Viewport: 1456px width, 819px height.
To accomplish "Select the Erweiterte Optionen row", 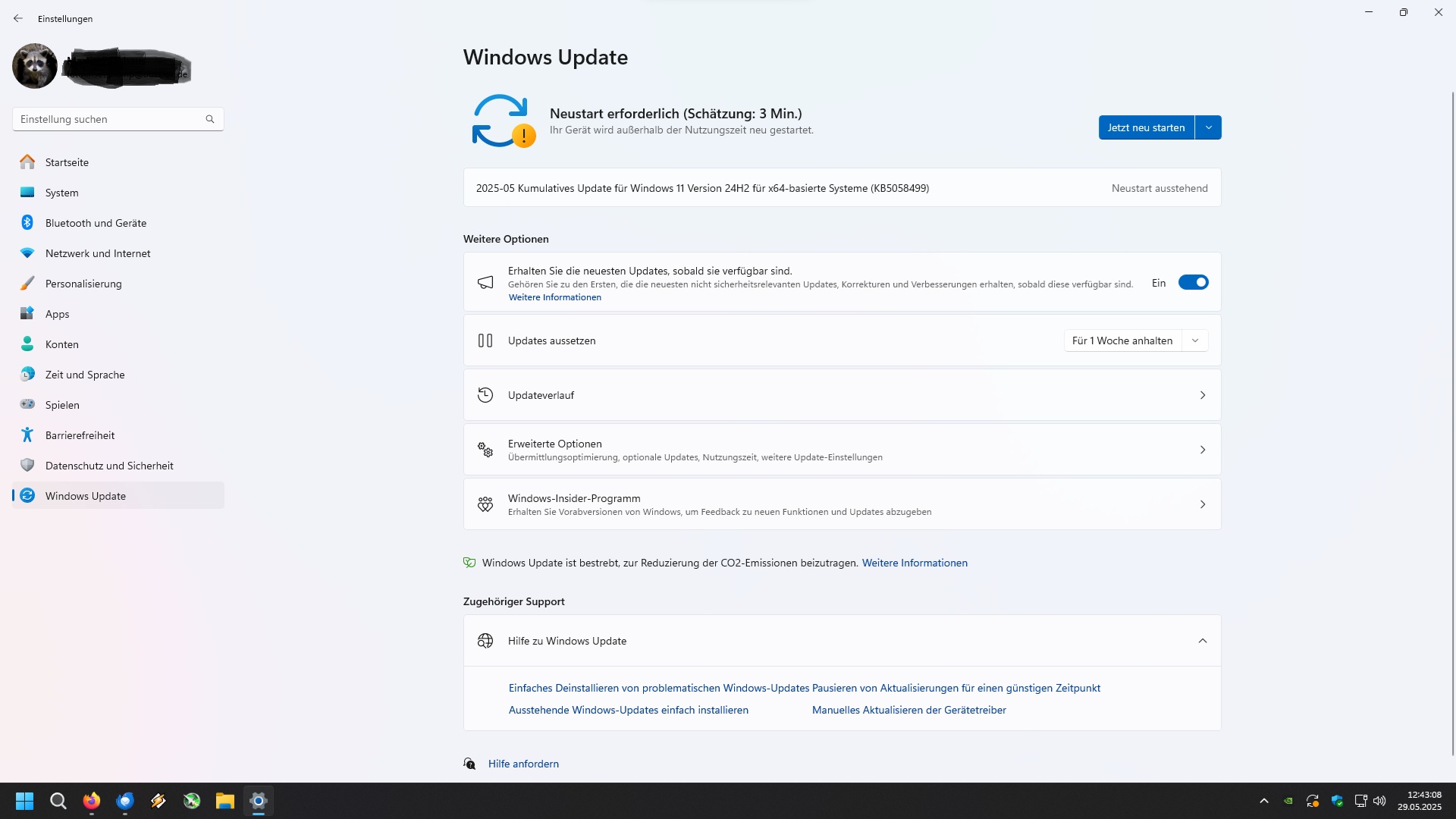I will [x=842, y=450].
